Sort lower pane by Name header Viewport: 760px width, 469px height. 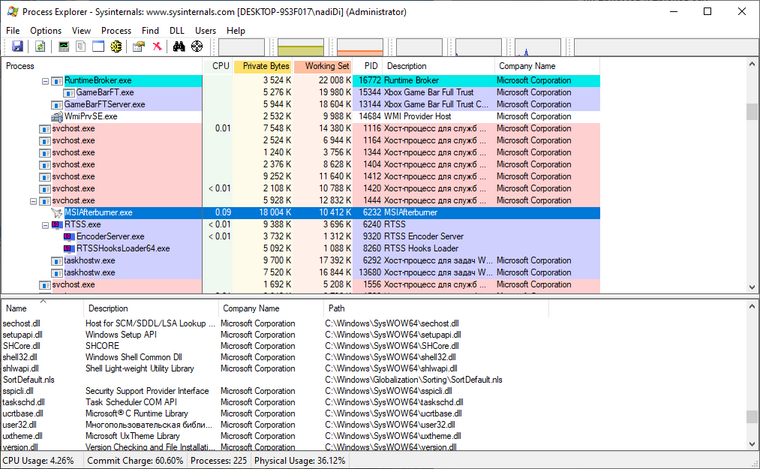point(42,309)
